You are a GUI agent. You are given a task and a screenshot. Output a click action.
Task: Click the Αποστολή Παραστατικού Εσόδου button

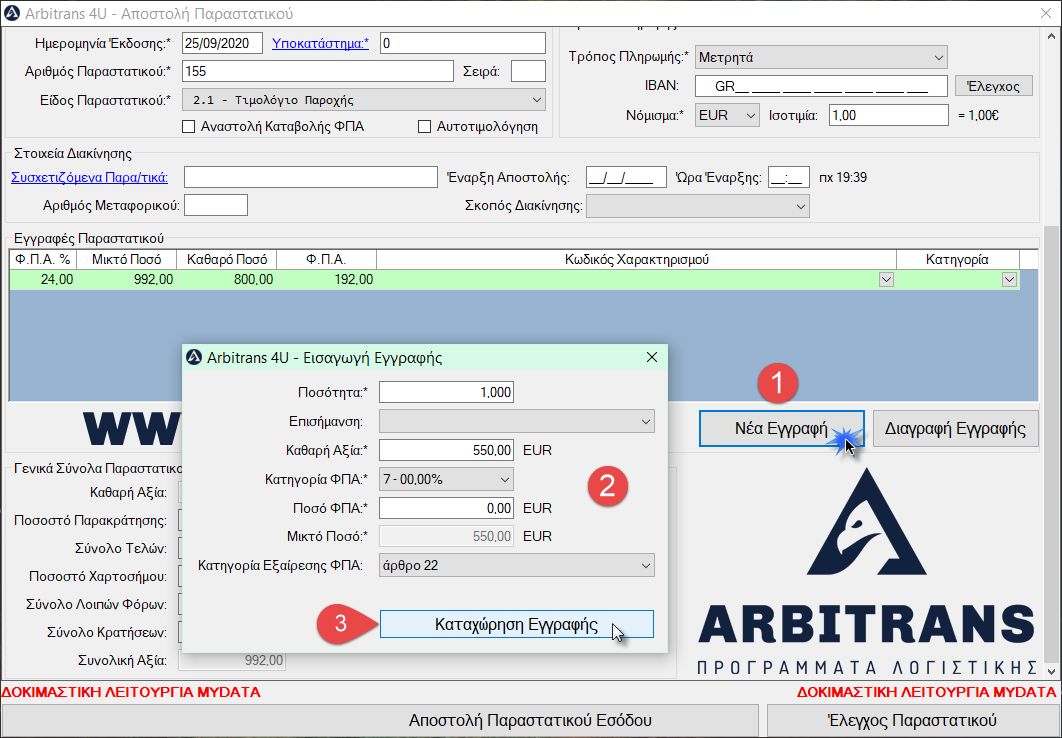tap(380, 720)
